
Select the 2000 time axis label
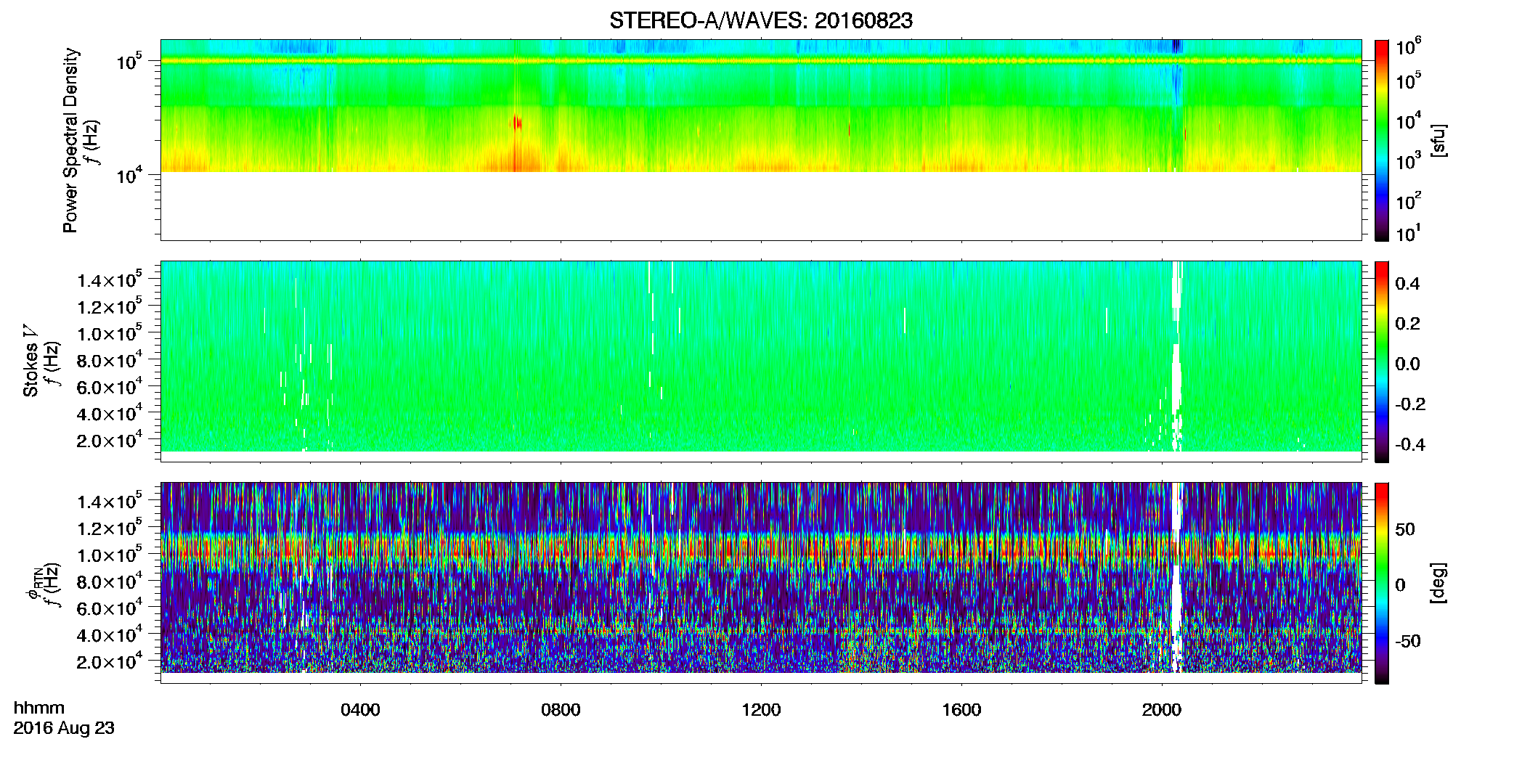pos(1162,710)
